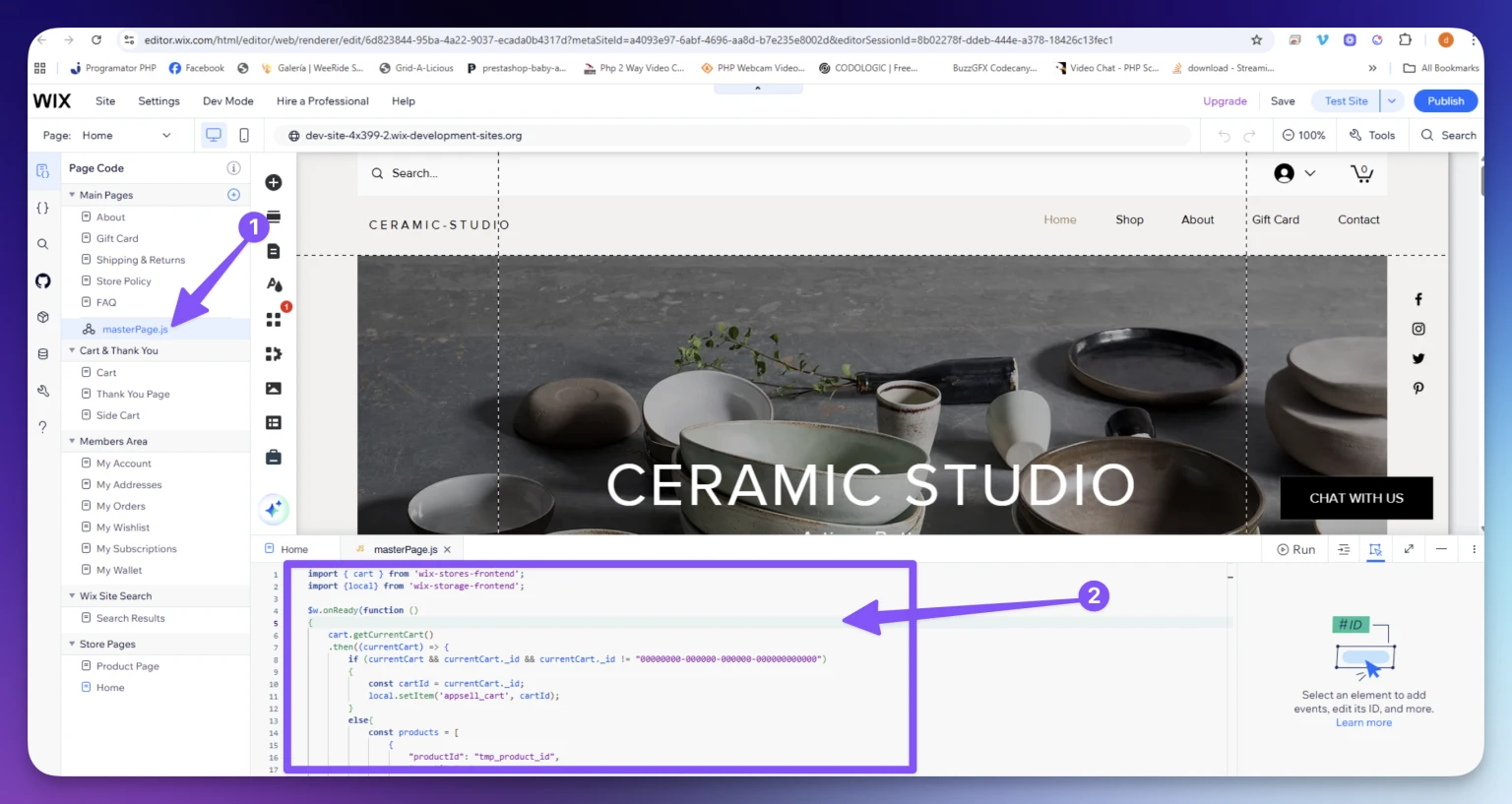Toggle the properties and events panel
Viewport: 1512px width, 804px height.
[x=1375, y=549]
